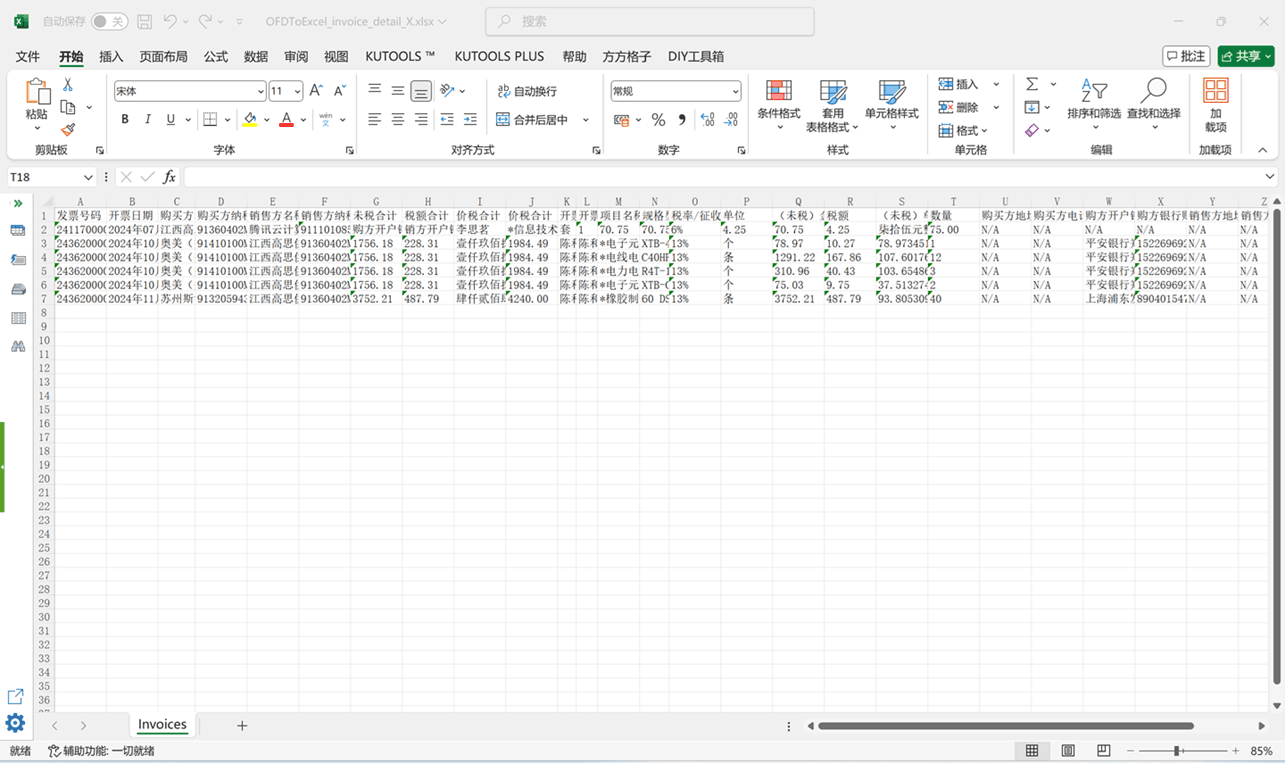The width and height of the screenshot is (1285, 763).
Task: Click the Redo arrow icon
Action: 206,21
